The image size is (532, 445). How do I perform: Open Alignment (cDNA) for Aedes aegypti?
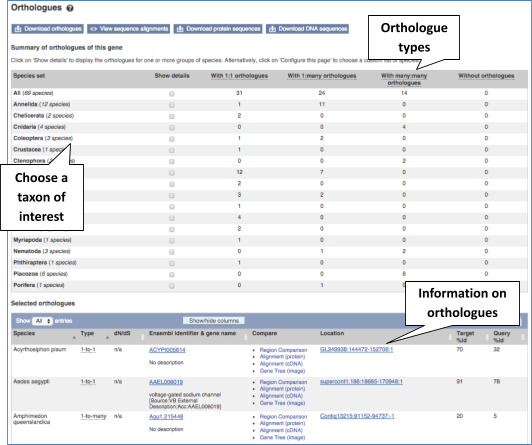click(281, 396)
